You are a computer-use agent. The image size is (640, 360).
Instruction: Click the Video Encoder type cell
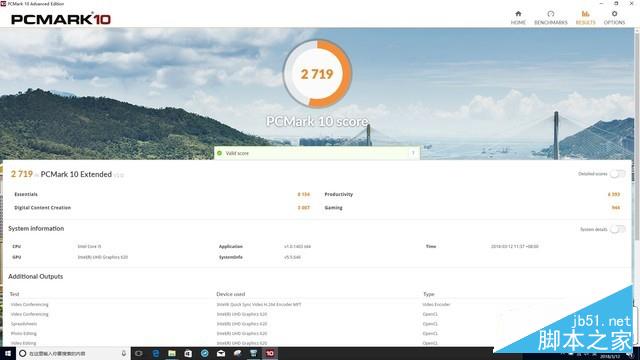point(436,304)
